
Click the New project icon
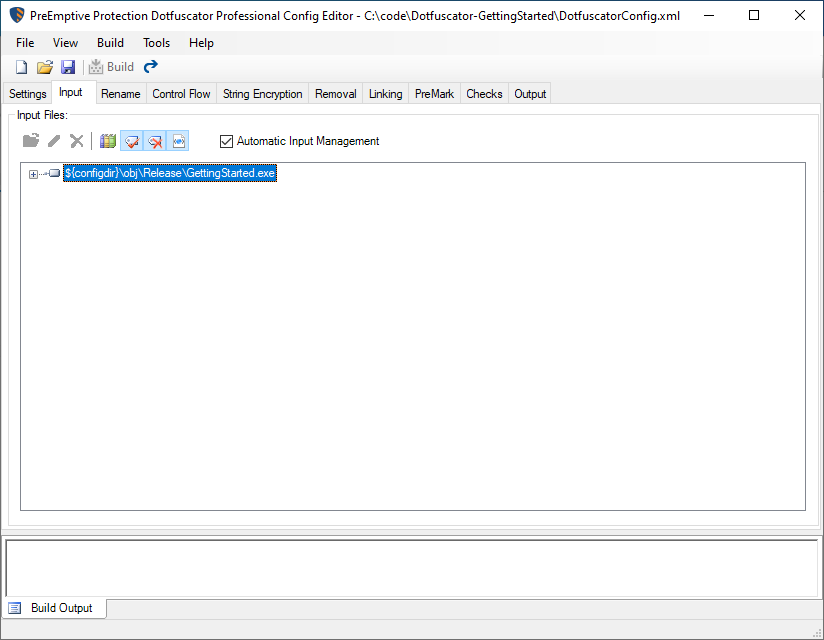tap(22, 67)
